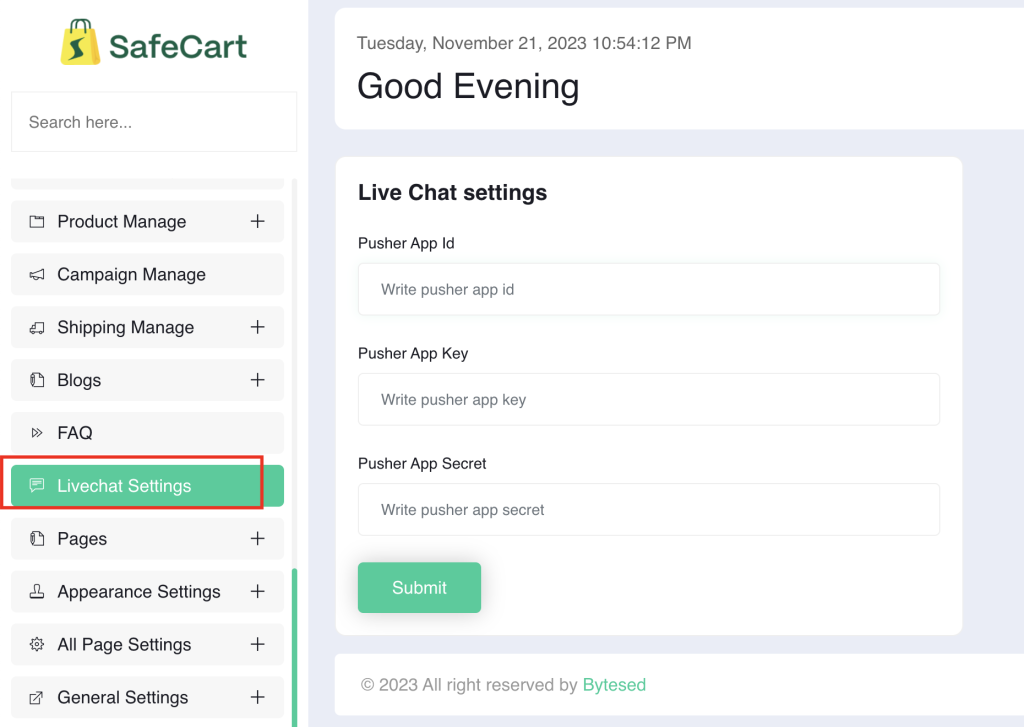The image size is (1024, 727).
Task: Click the Product Manage folder icon
Action: (x=37, y=221)
